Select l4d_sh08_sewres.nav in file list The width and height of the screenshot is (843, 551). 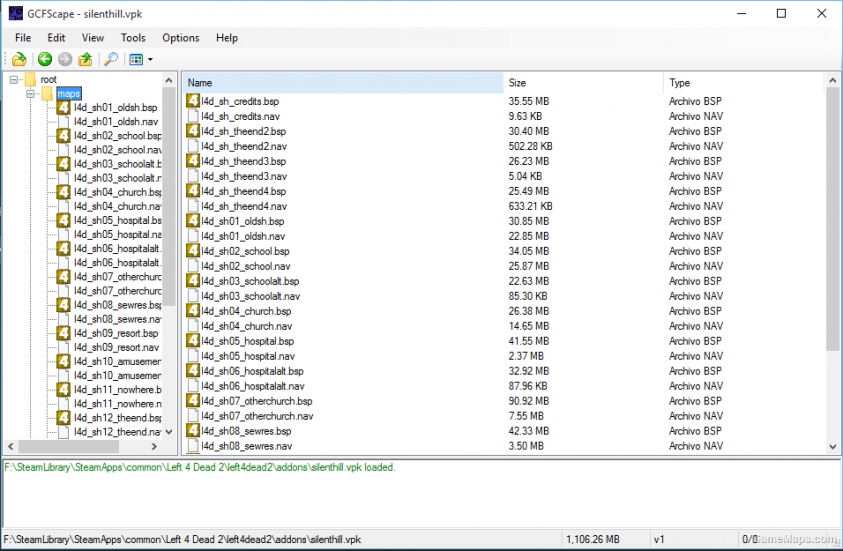click(247, 446)
